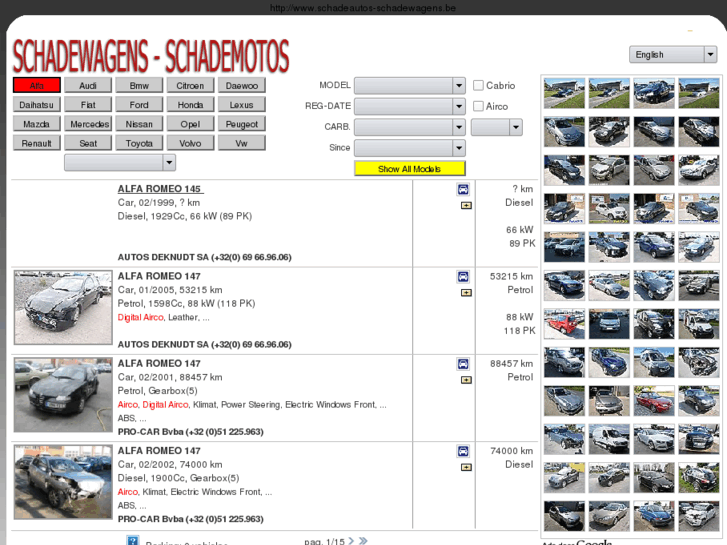The height and width of the screenshot is (545, 727).
Task: Choose the Mazda brand button
Action: pos(37,124)
